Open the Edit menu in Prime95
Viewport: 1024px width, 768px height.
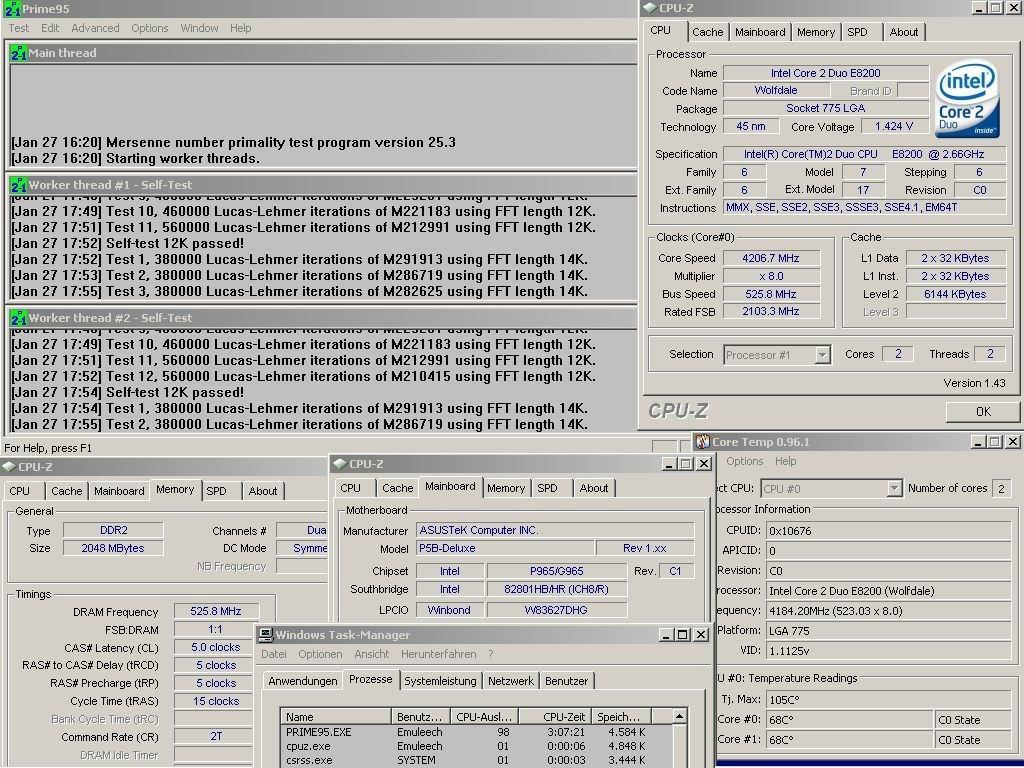tap(50, 28)
